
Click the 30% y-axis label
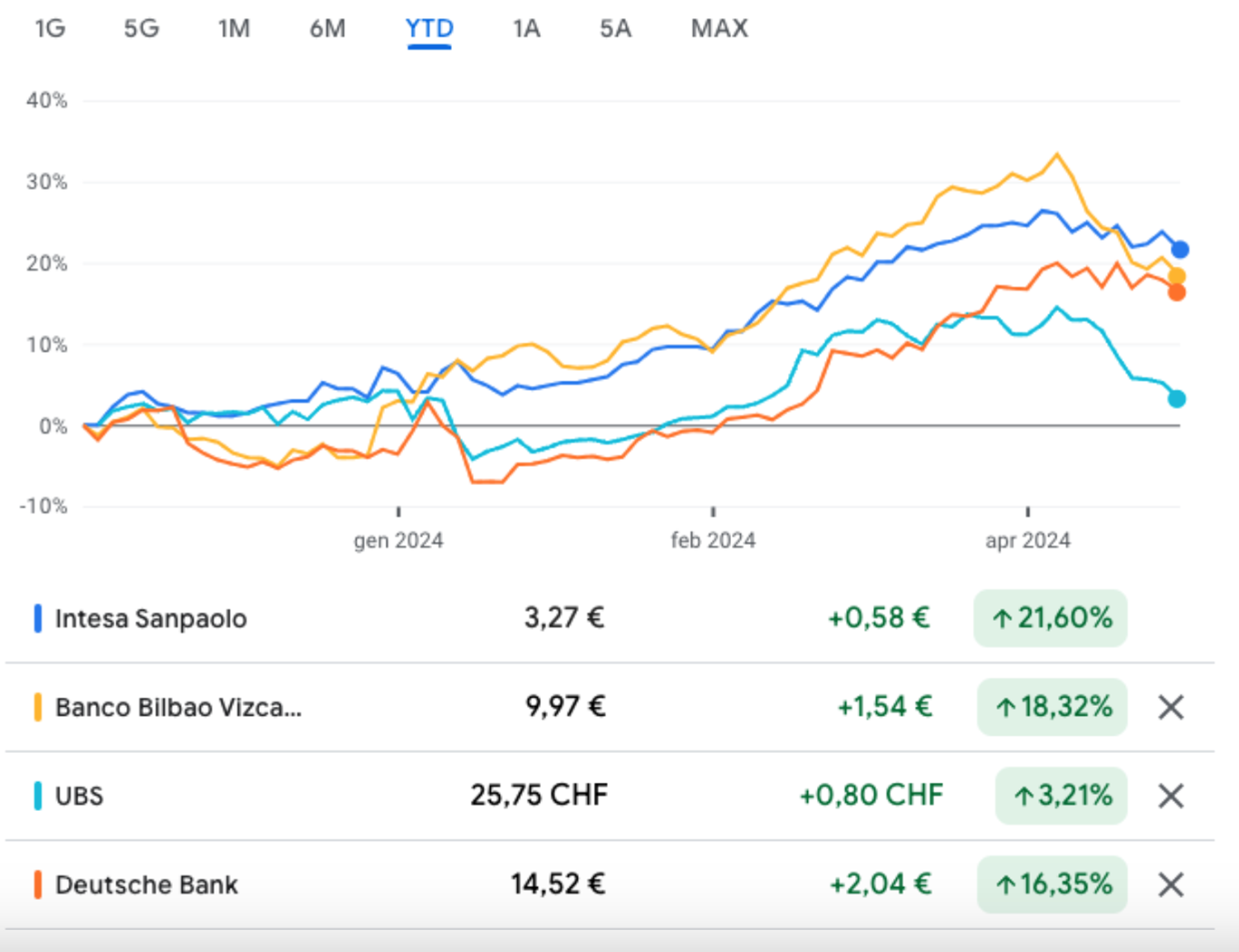(x=47, y=182)
